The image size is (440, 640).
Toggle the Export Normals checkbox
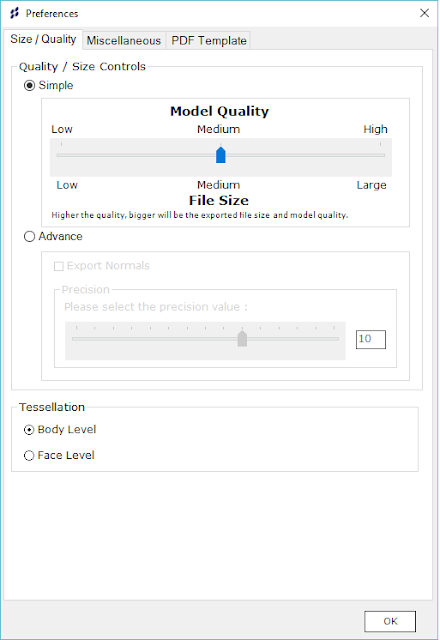[x=59, y=266]
